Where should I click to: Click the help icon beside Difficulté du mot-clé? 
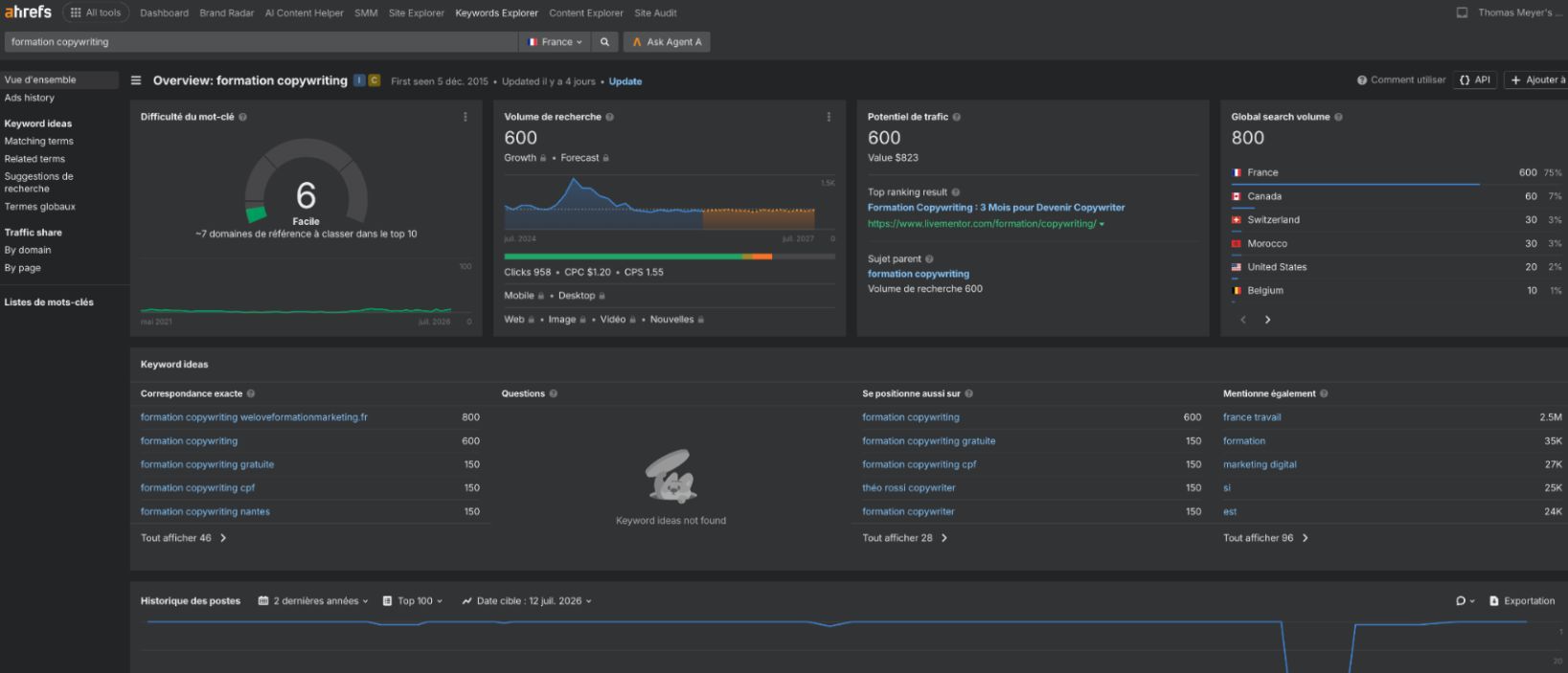point(242,117)
